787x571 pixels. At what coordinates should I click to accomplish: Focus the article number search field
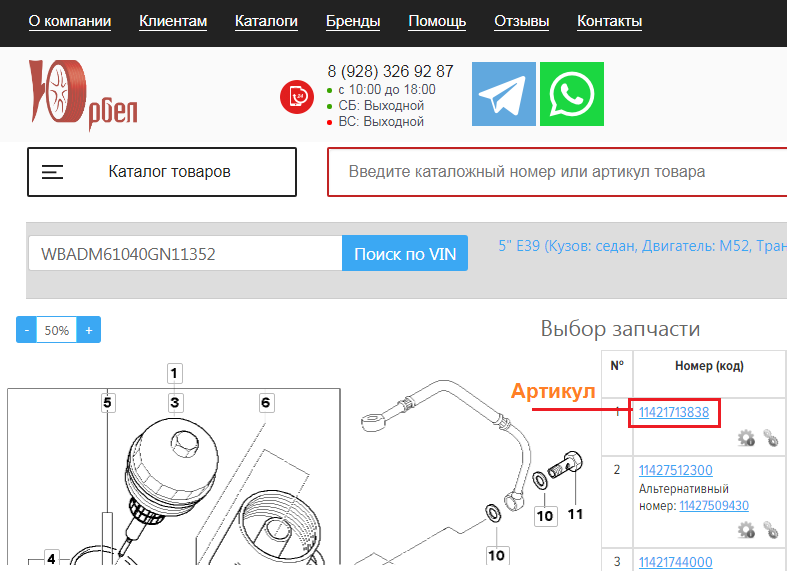point(557,172)
